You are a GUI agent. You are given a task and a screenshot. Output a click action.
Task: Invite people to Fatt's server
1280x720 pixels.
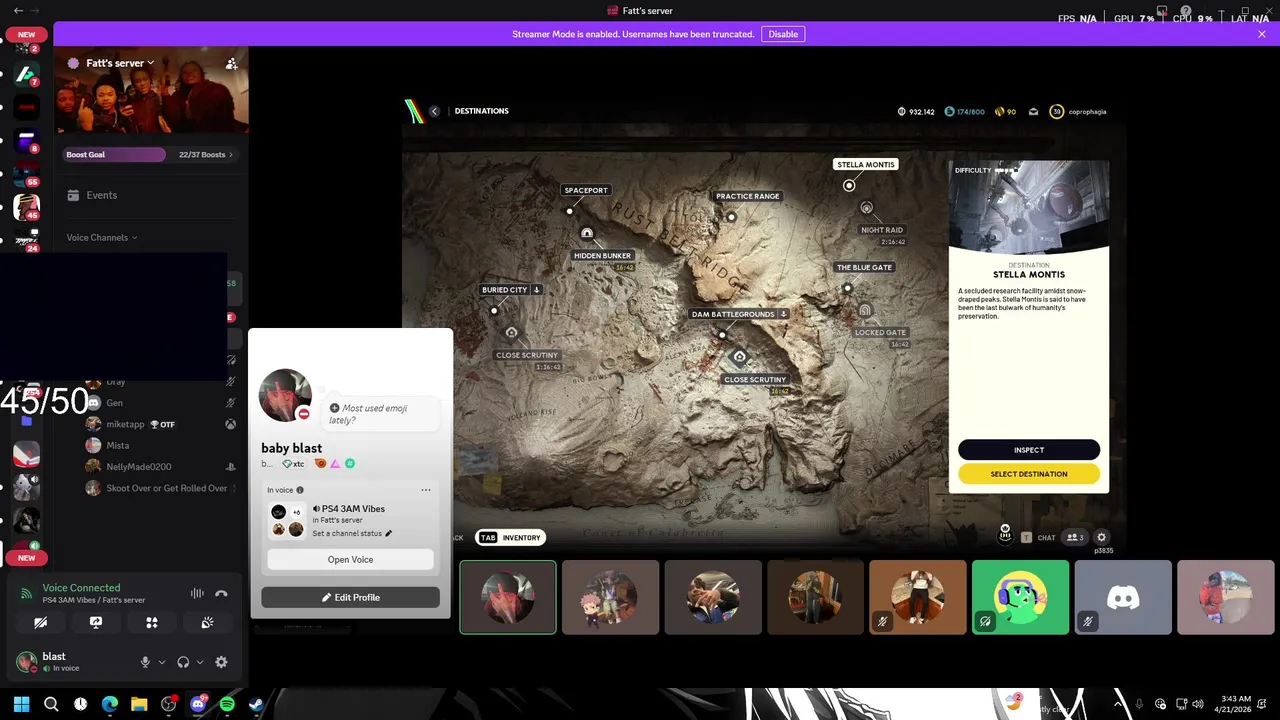click(x=231, y=63)
